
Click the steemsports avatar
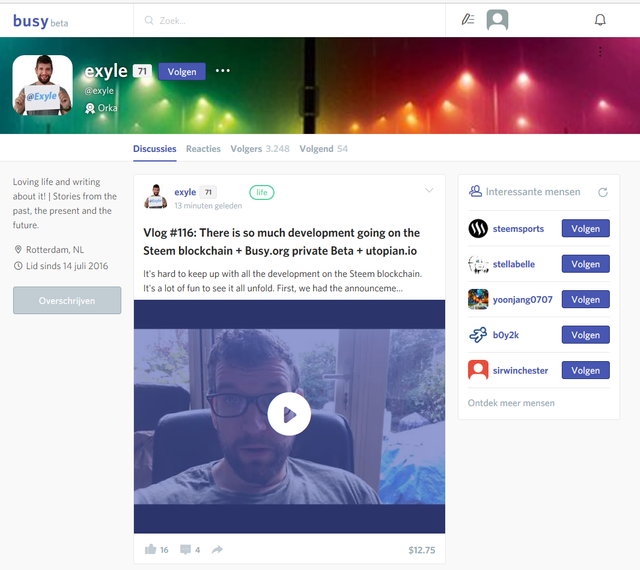point(478,228)
